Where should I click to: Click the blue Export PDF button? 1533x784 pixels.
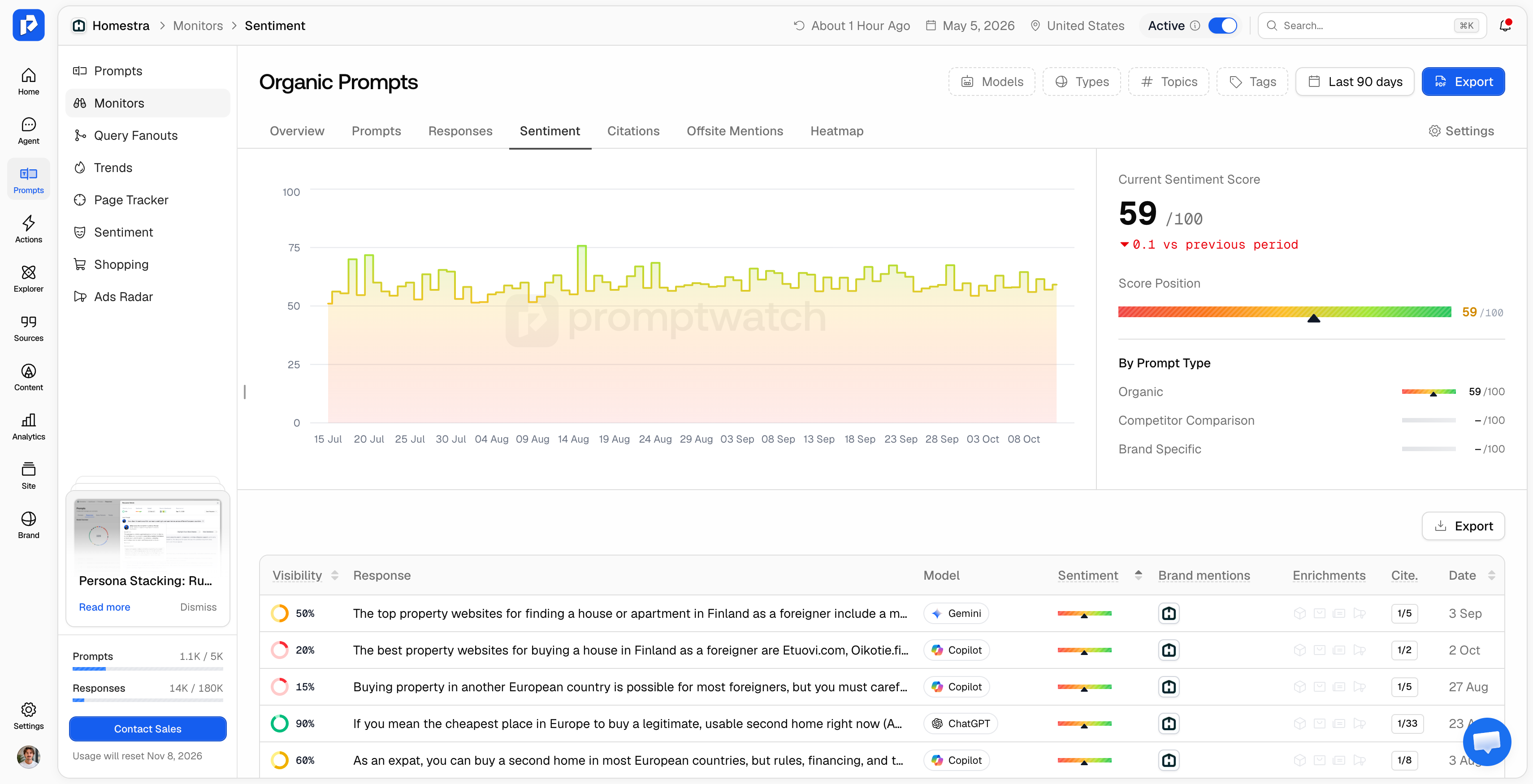click(1463, 82)
